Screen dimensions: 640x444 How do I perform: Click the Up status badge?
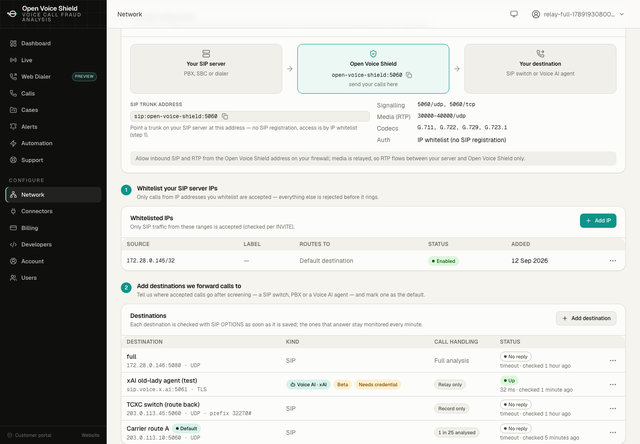509,381
